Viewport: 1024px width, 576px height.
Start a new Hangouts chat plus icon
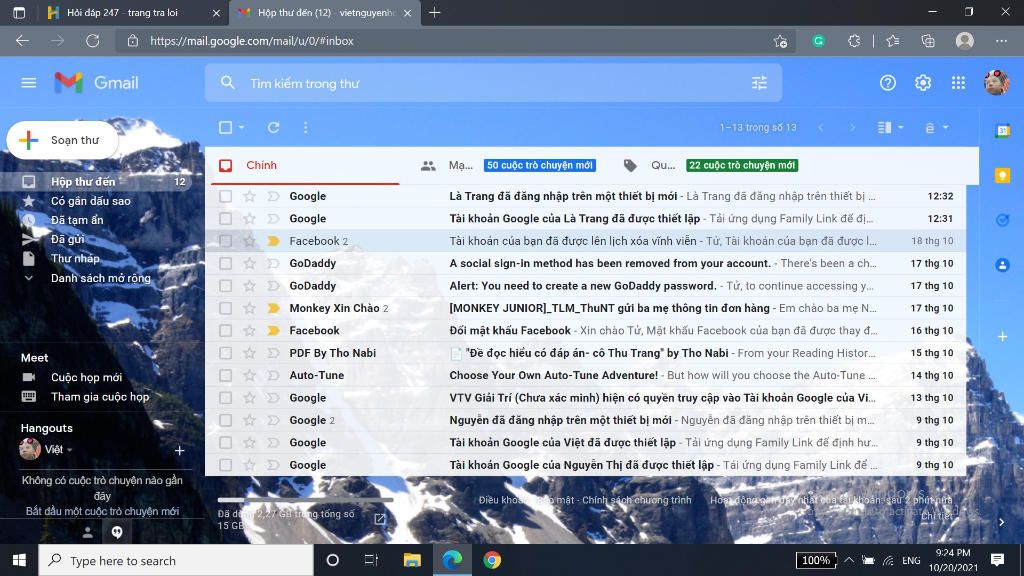(180, 451)
